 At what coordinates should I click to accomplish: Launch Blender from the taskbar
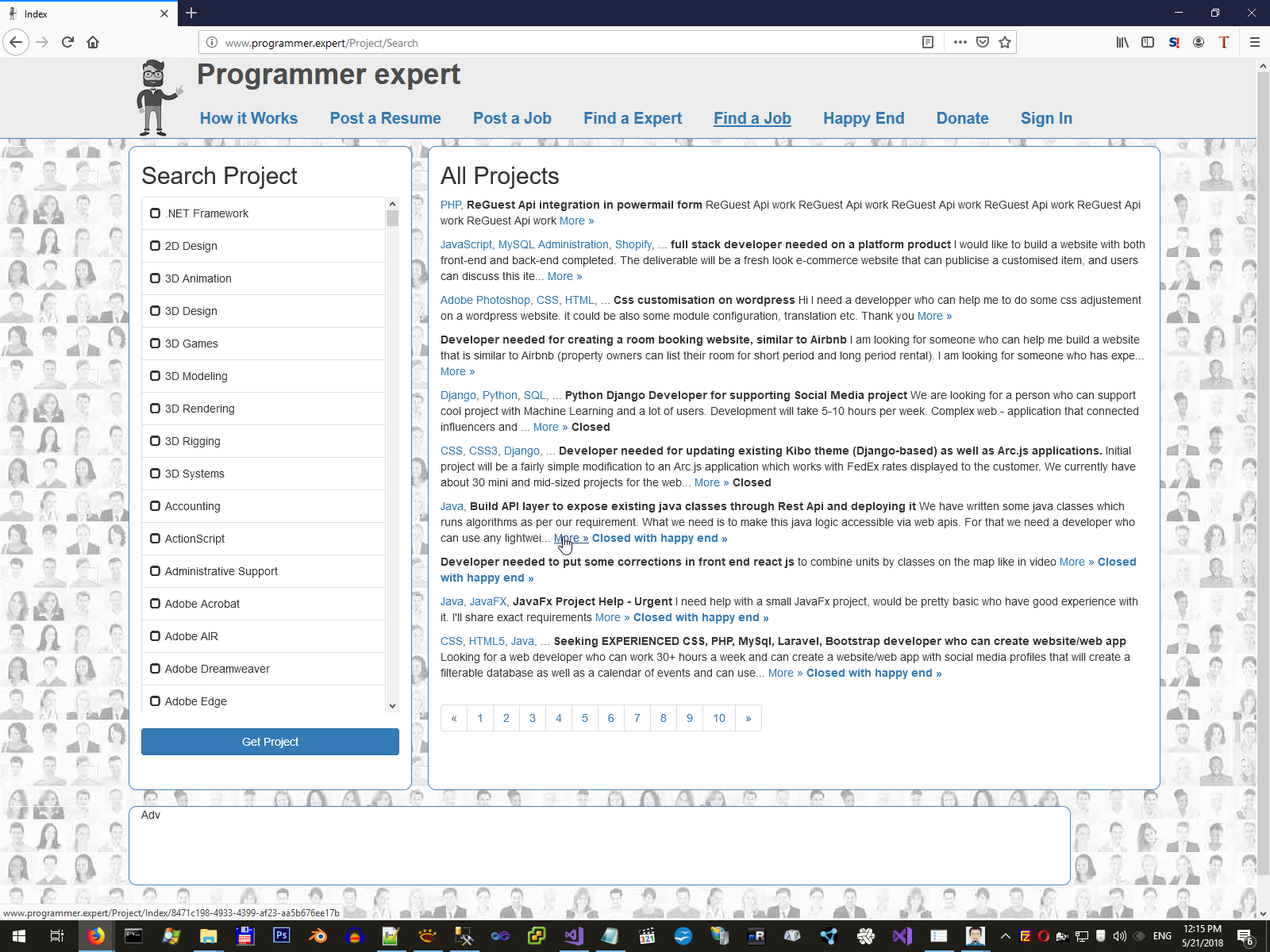click(317, 936)
